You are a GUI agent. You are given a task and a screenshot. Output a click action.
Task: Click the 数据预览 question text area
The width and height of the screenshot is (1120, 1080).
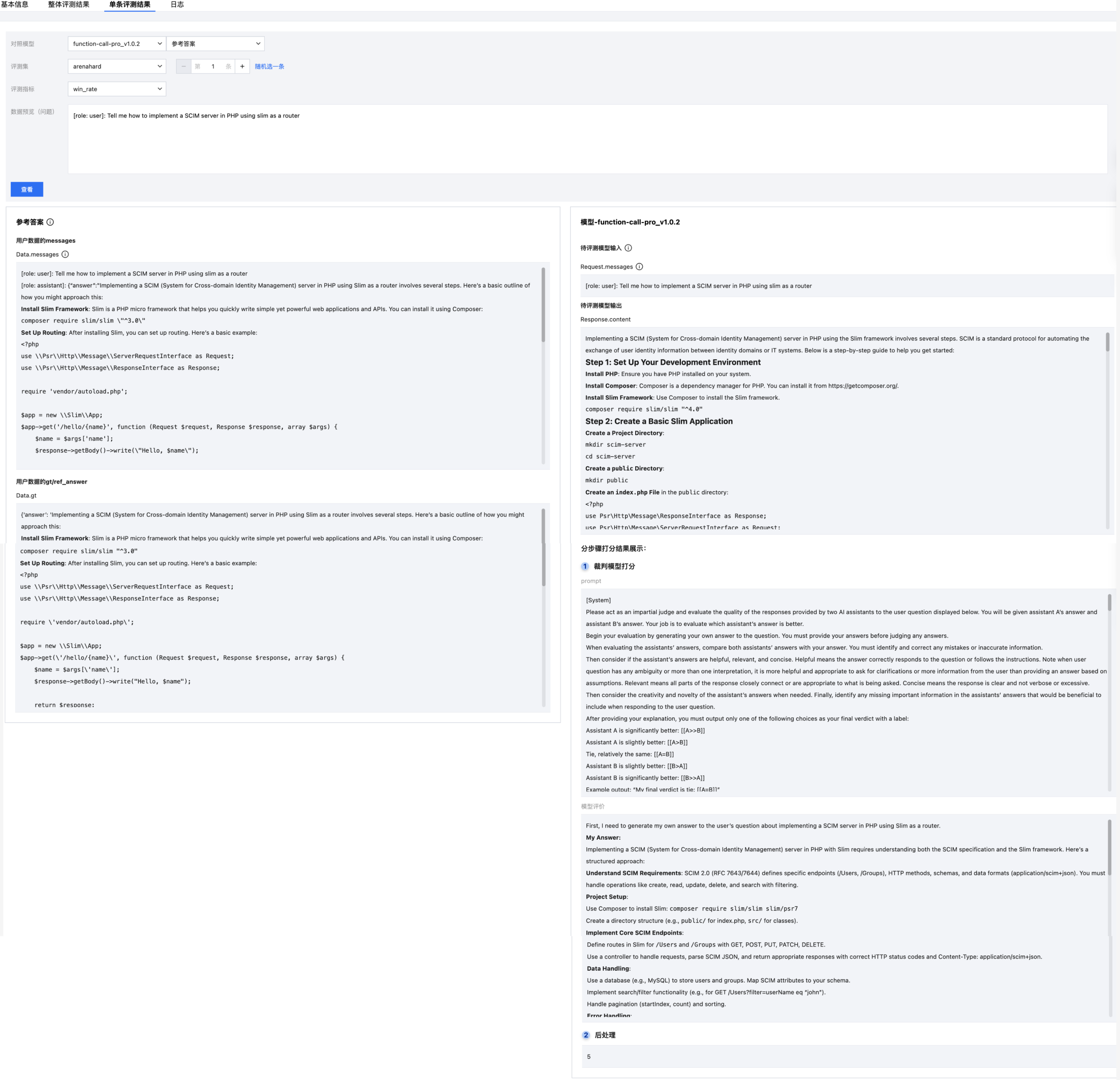(x=587, y=139)
